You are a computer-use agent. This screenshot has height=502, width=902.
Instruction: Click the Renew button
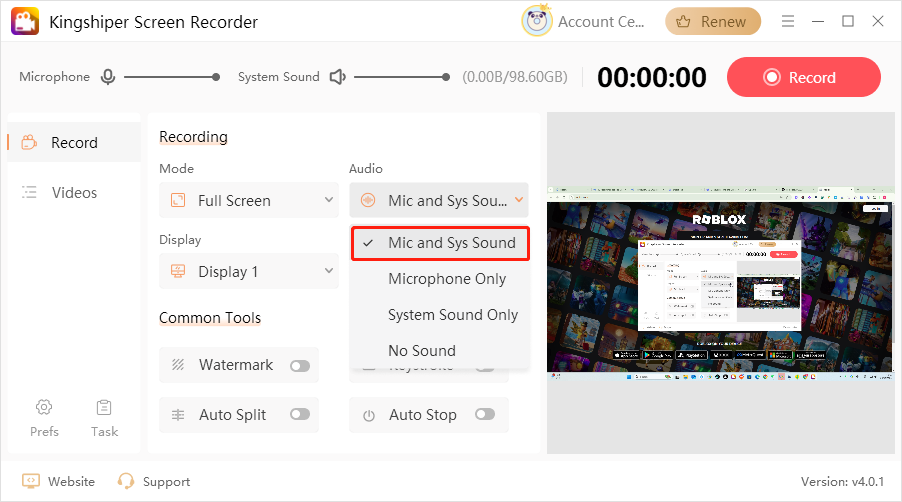(x=712, y=21)
